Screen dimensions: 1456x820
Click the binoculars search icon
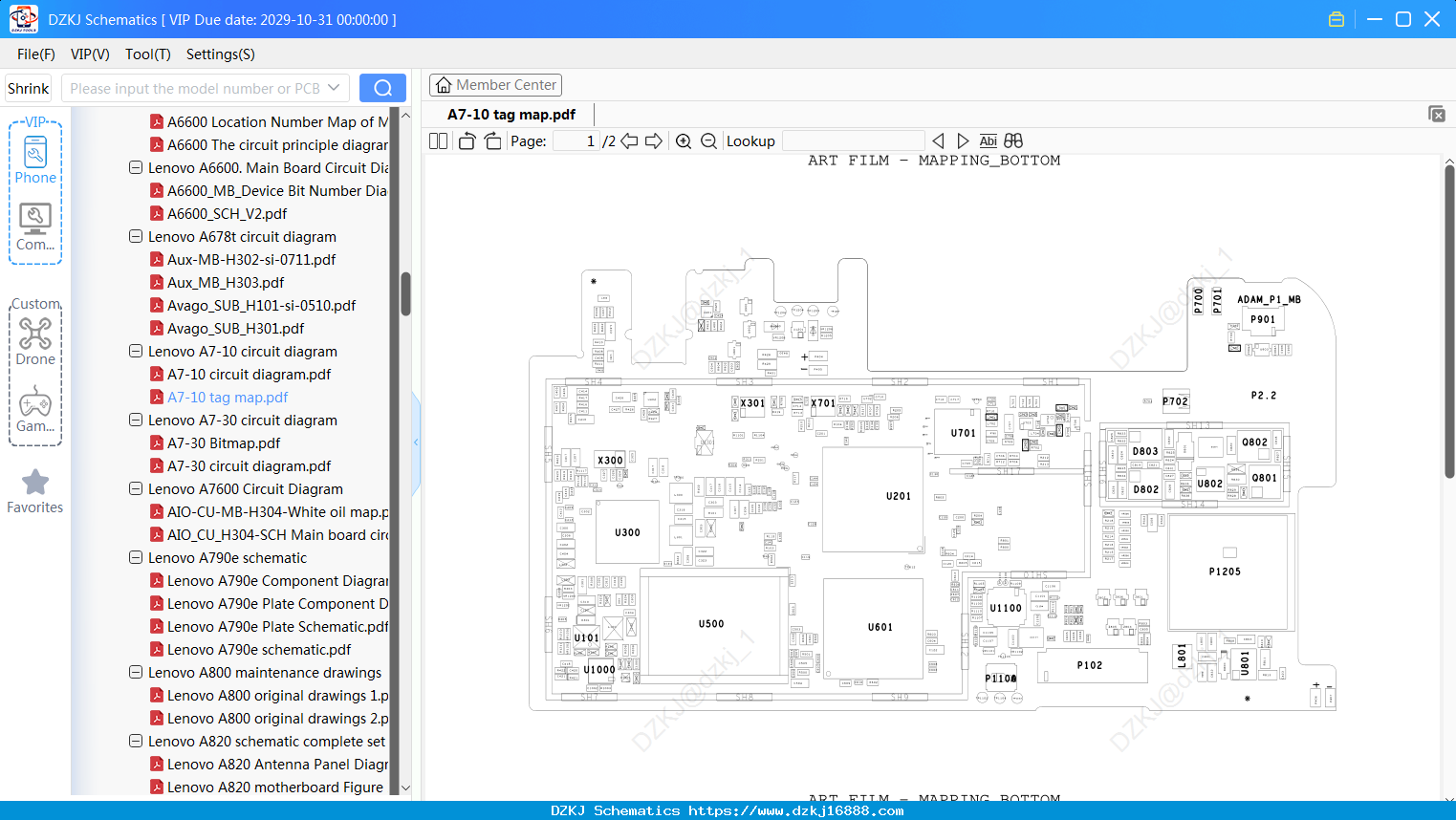tap(1013, 140)
